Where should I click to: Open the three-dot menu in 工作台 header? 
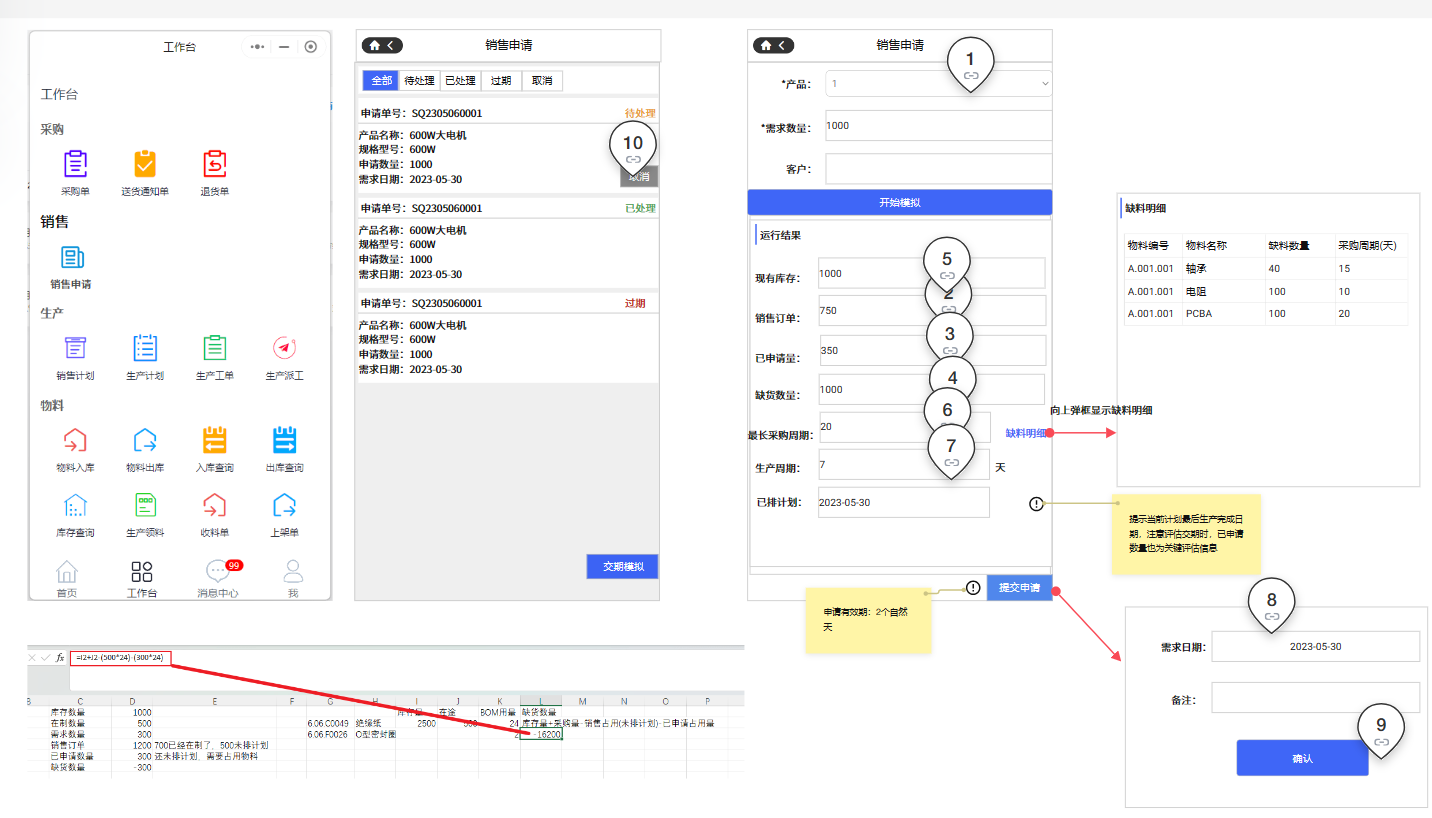pyautogui.click(x=258, y=46)
